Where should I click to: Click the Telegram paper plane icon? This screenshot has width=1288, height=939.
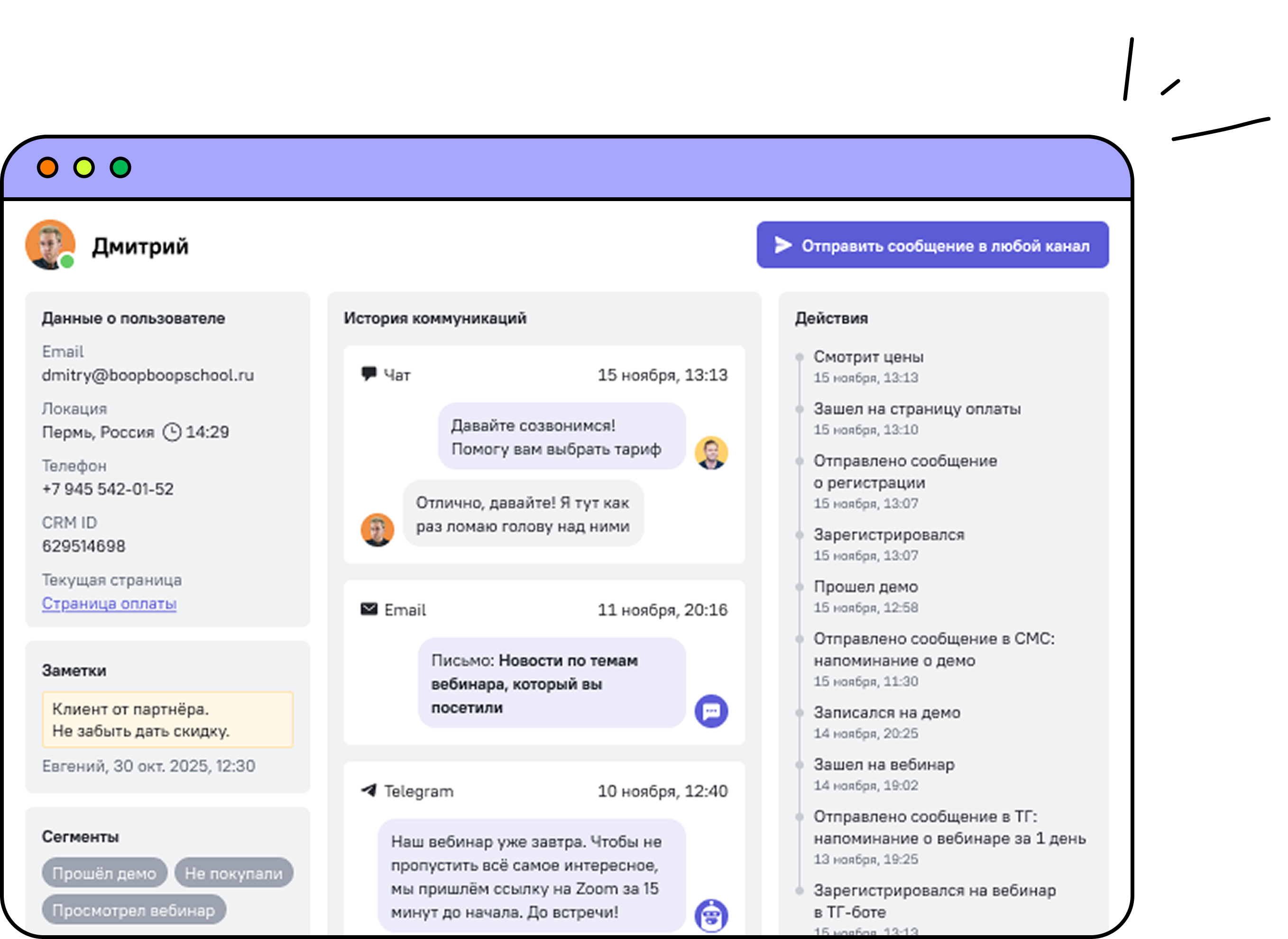click(x=369, y=790)
